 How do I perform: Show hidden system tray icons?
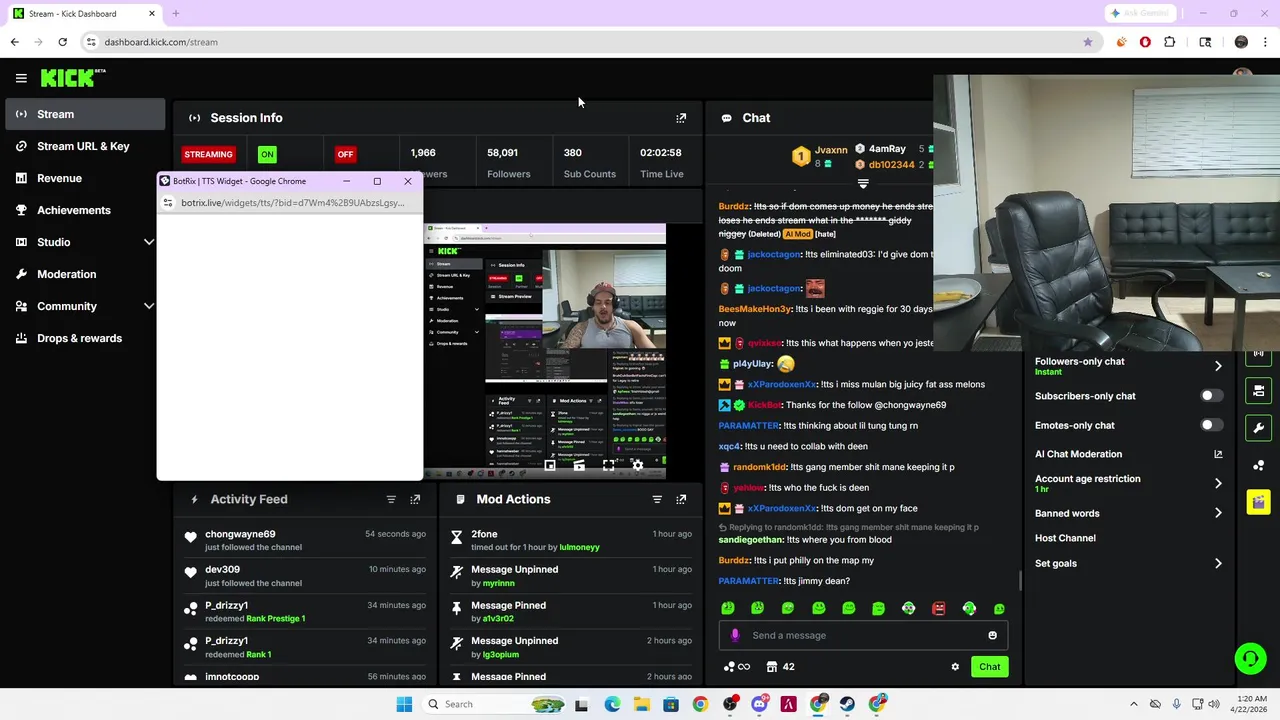(x=1133, y=704)
